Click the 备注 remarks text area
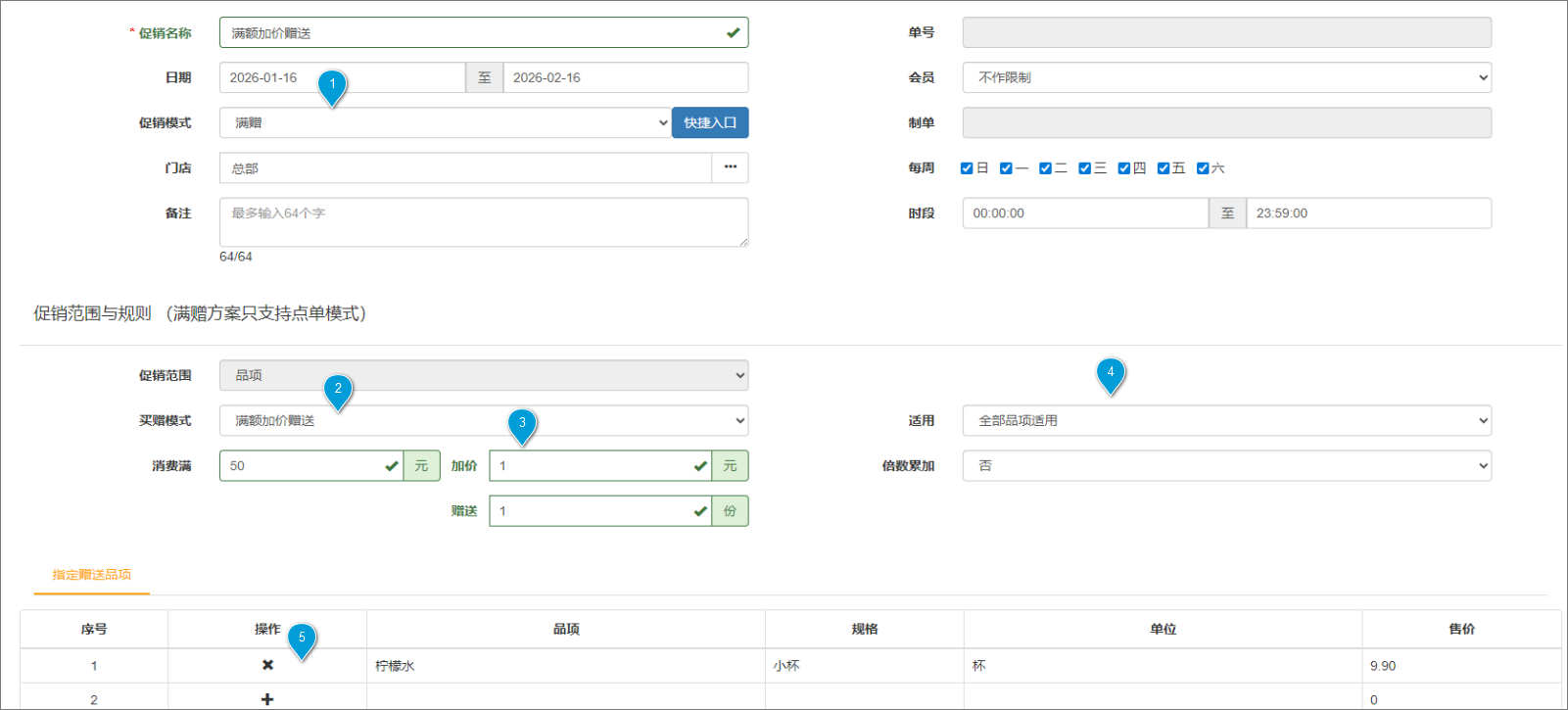This screenshot has height=710, width=1568. click(x=484, y=222)
